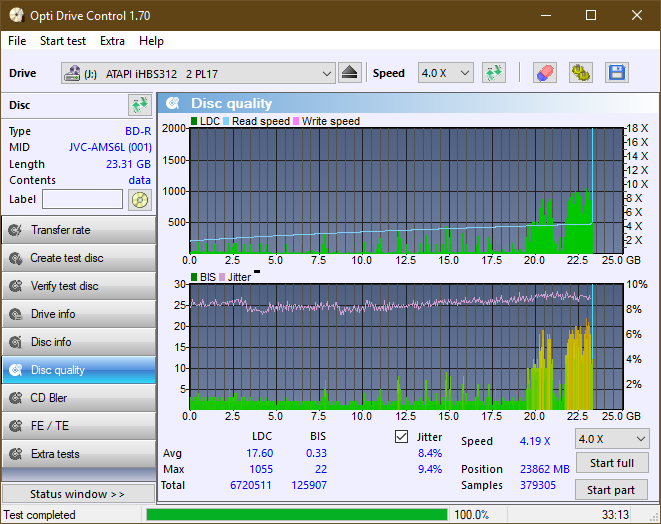Select Disc quality in the sidebar
The height and width of the screenshot is (524, 661).
[x=79, y=370]
